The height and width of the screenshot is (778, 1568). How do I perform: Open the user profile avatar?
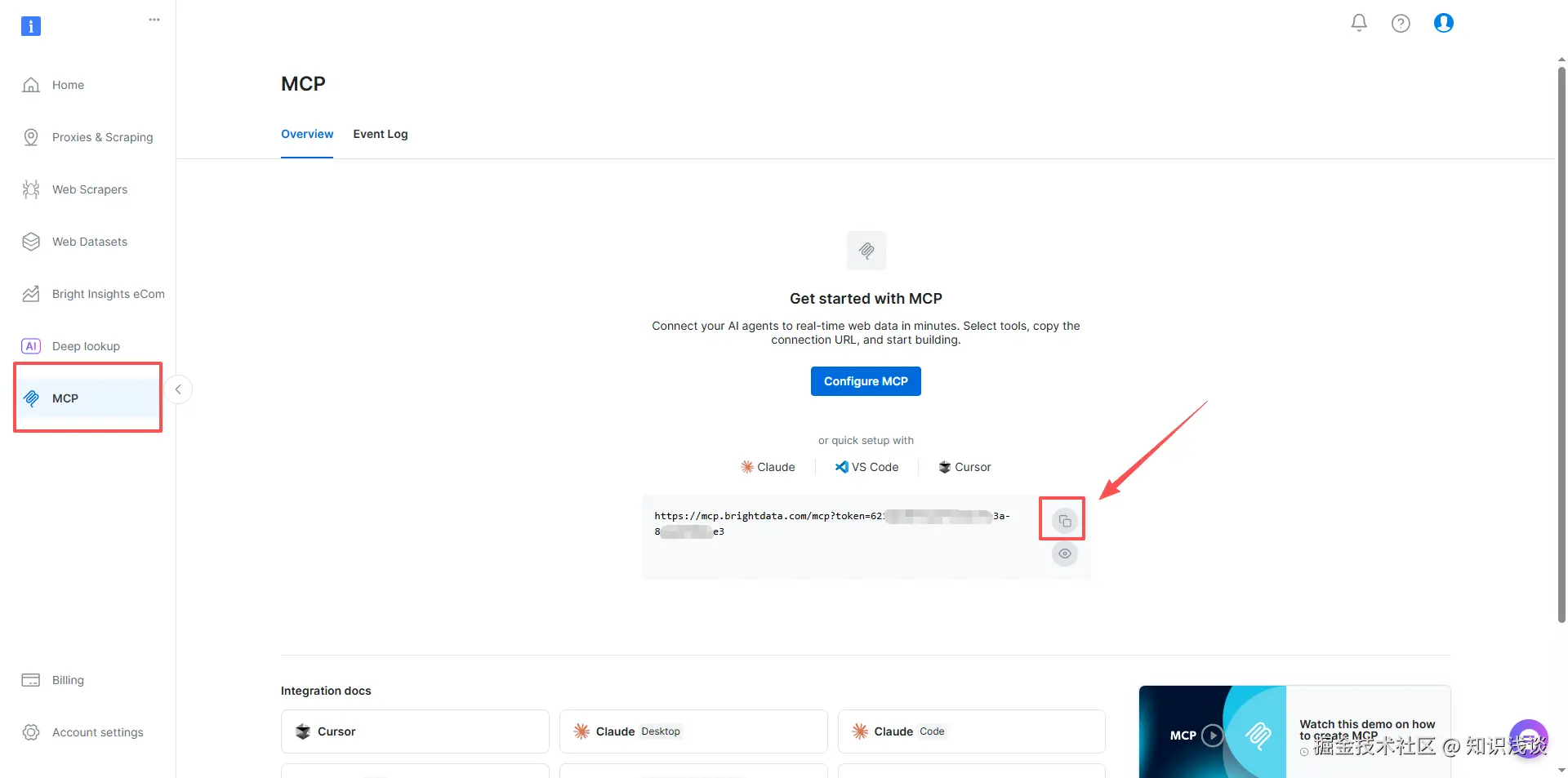[x=1444, y=23]
